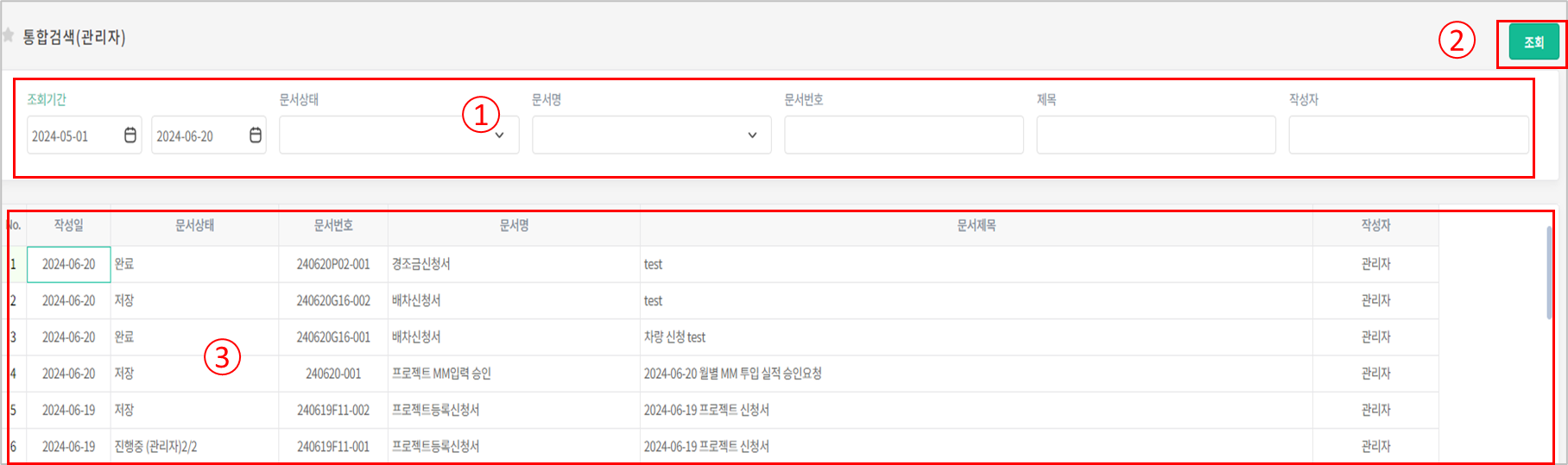The width and height of the screenshot is (1568, 465).
Task: Select the row with document number 240620P02-001
Action: tap(332, 264)
